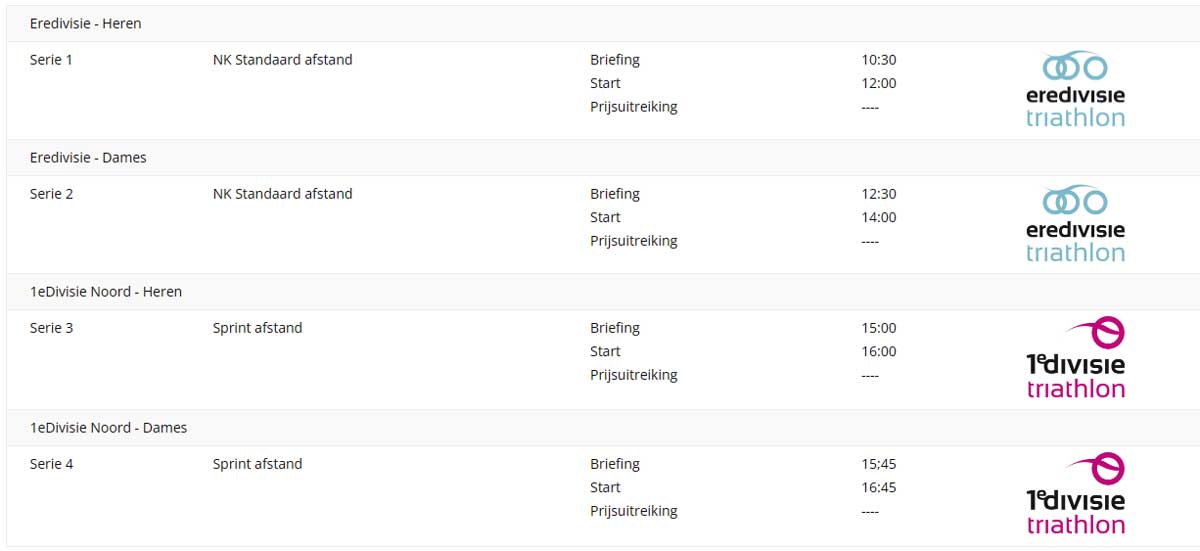Click the Serie 4 label
The width and height of the screenshot is (1200, 551).
point(51,464)
